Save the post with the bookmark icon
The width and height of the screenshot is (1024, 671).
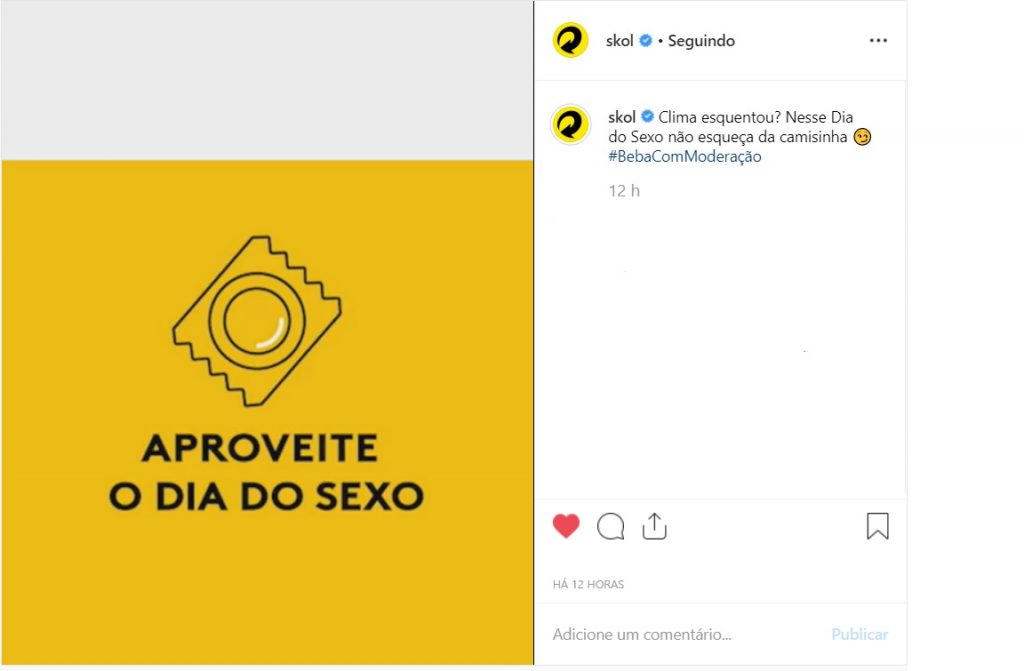tap(878, 526)
